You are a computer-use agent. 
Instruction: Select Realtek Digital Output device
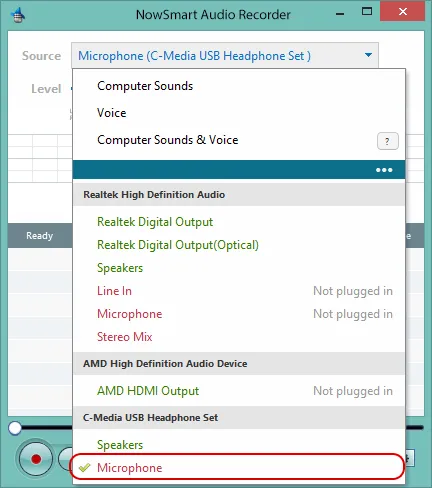239,222
